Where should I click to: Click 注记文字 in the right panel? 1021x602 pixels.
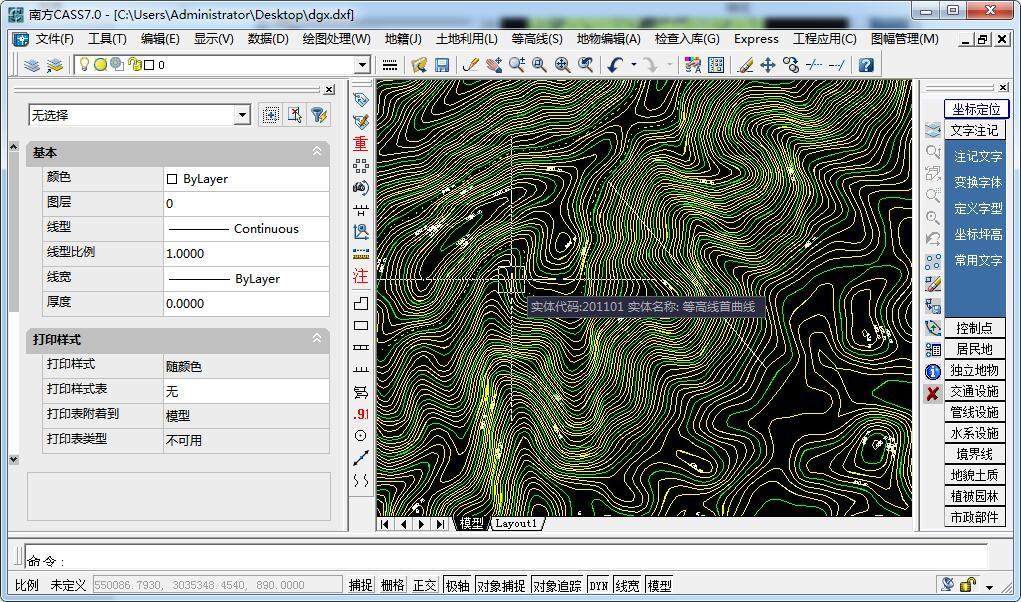click(x=977, y=156)
